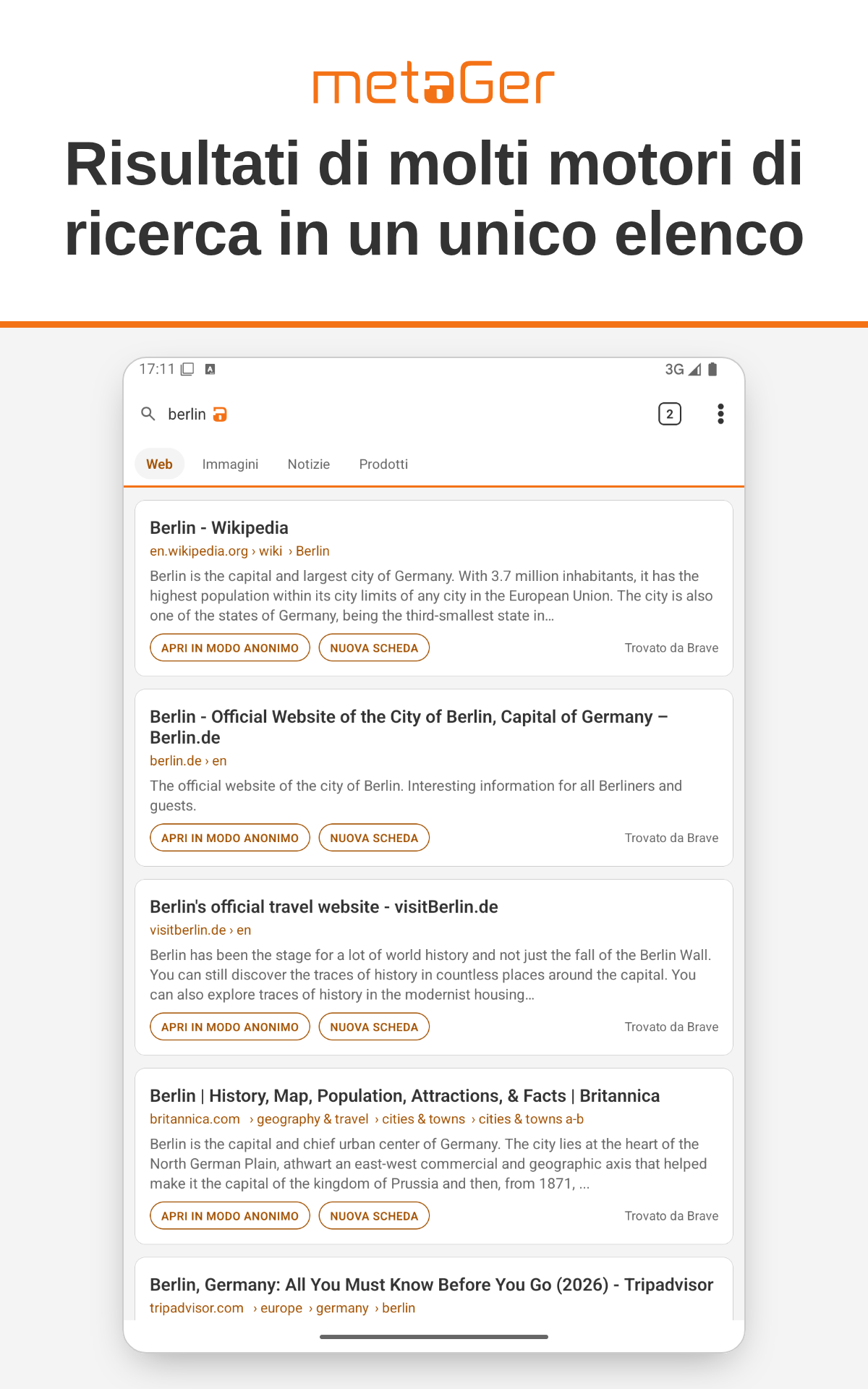Image resolution: width=868 pixels, height=1389 pixels.
Task: Open Wikipedia result in Nuova Scheda
Action: click(374, 647)
